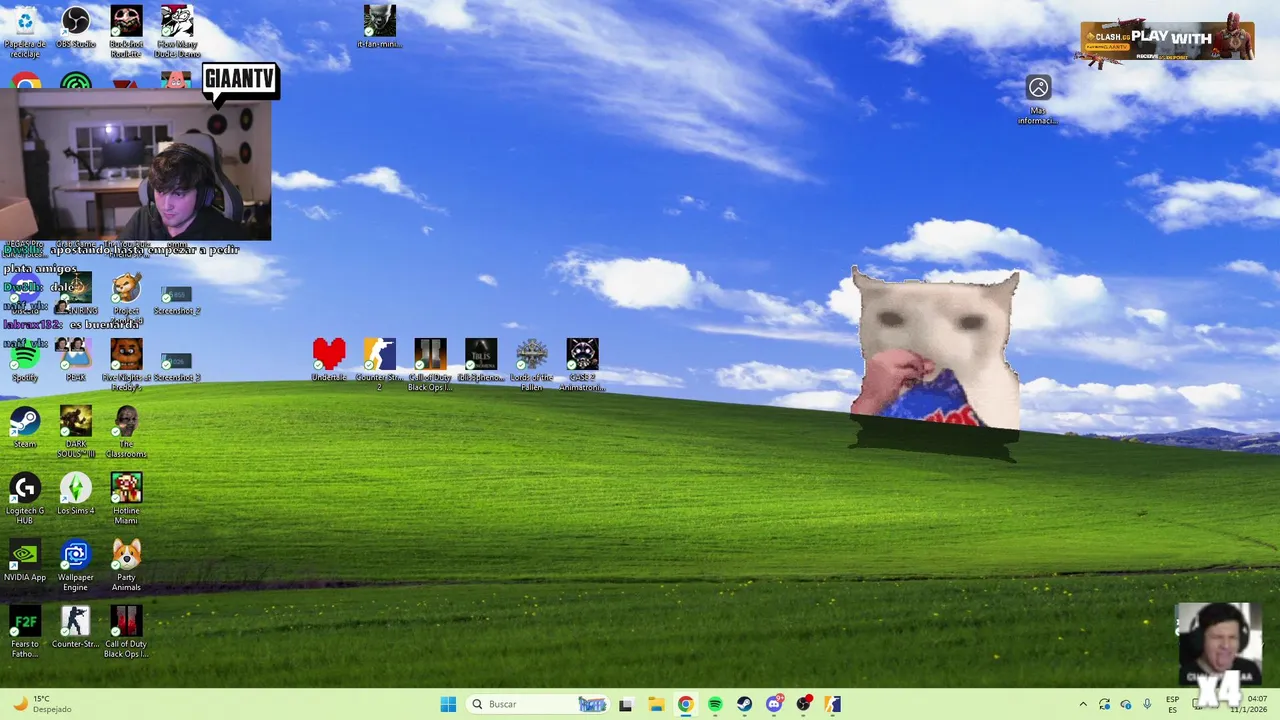The width and height of the screenshot is (1280, 720).
Task: Launch The Classrooms desktop icon
Action: tap(126, 432)
